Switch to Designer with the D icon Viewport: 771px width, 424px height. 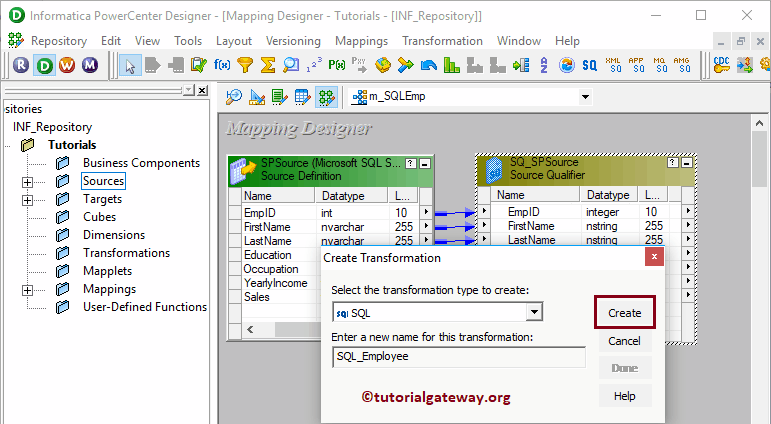pos(44,65)
